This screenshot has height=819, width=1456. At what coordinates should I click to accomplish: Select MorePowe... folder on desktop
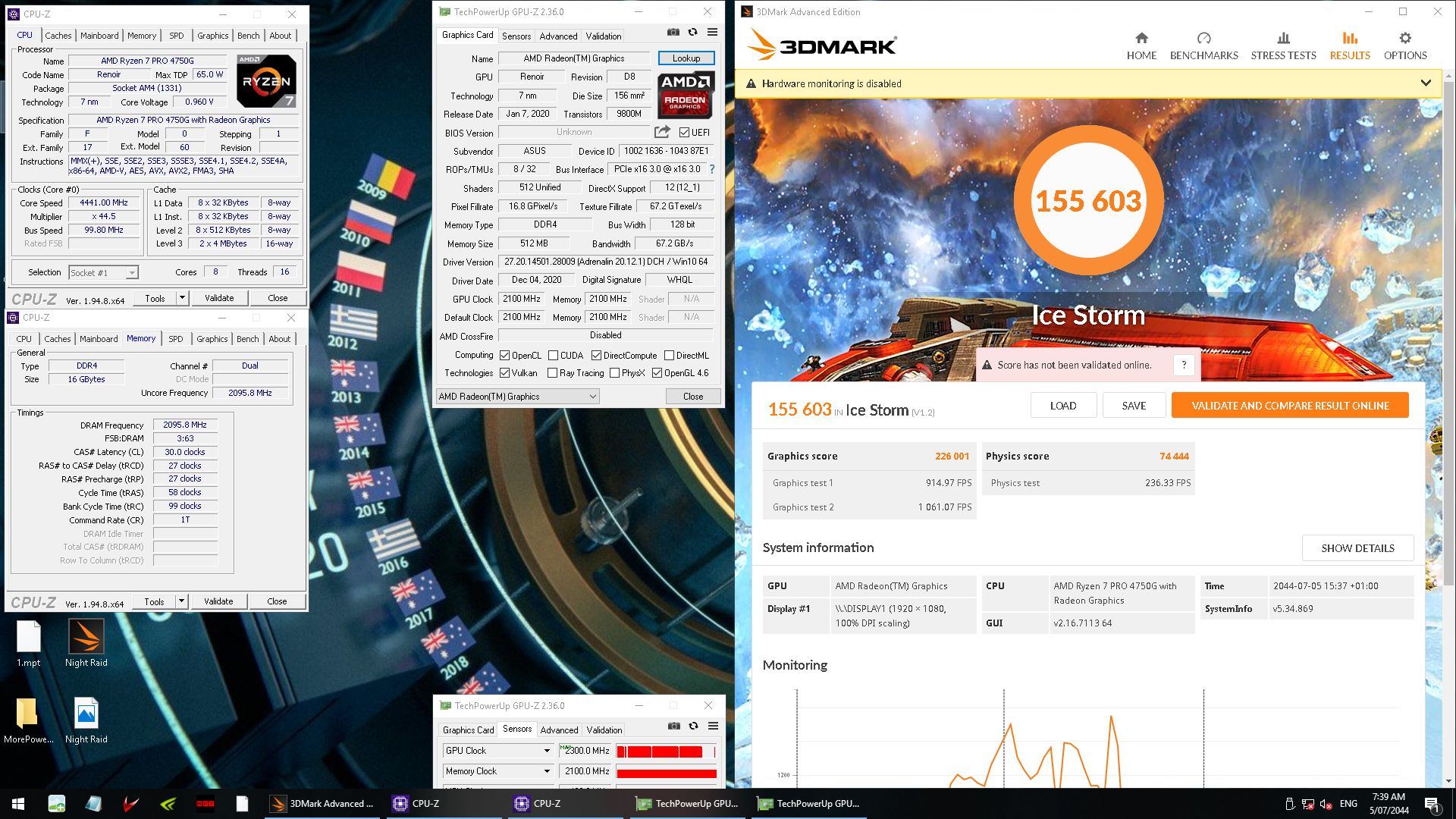(x=28, y=720)
